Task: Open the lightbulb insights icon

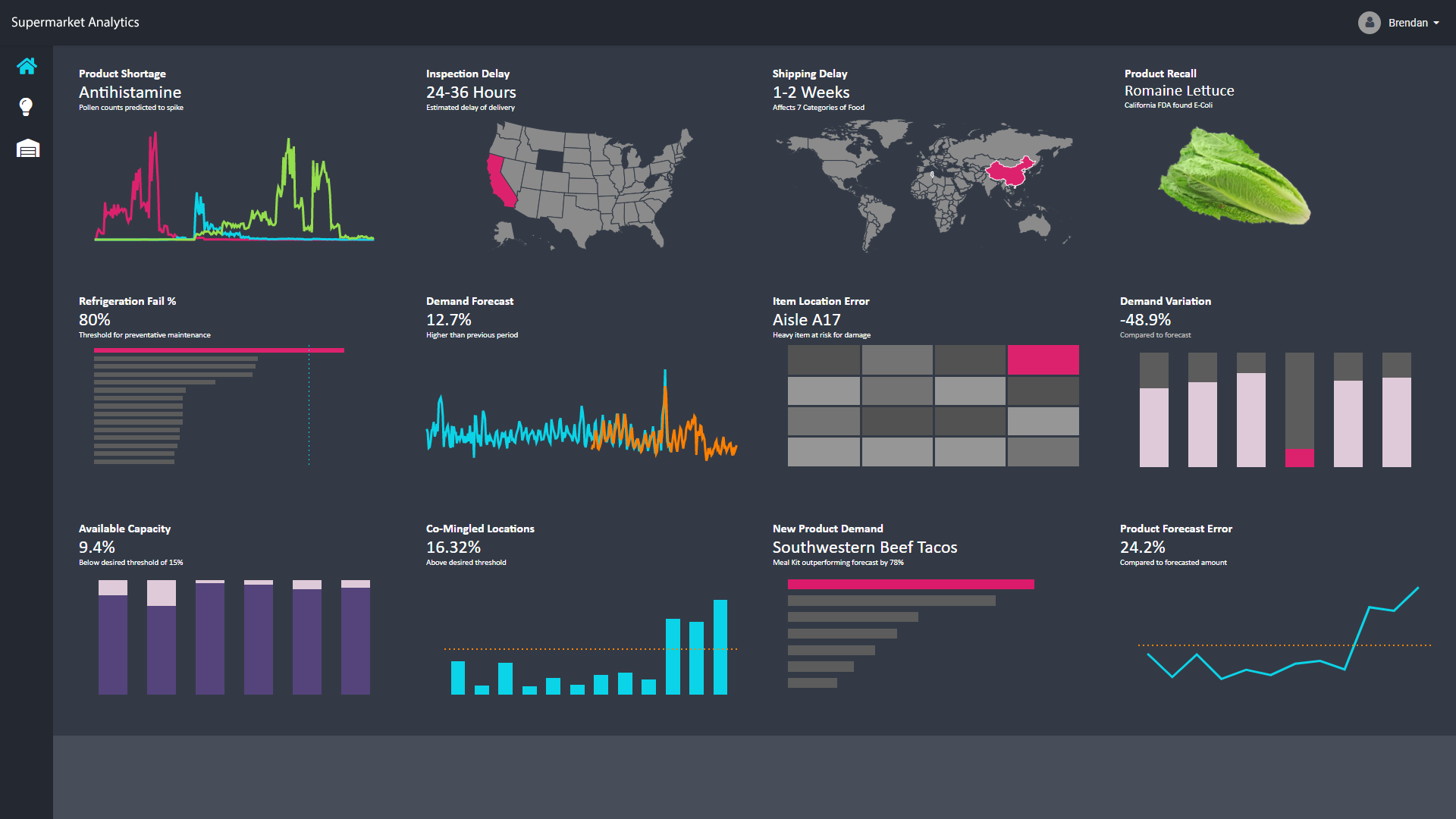Action: [27, 107]
